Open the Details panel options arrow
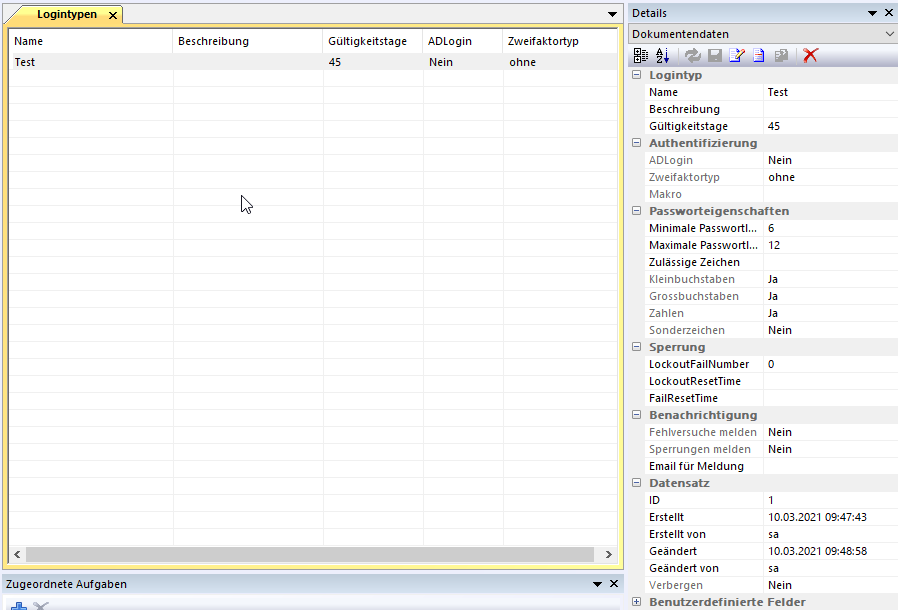 872,13
